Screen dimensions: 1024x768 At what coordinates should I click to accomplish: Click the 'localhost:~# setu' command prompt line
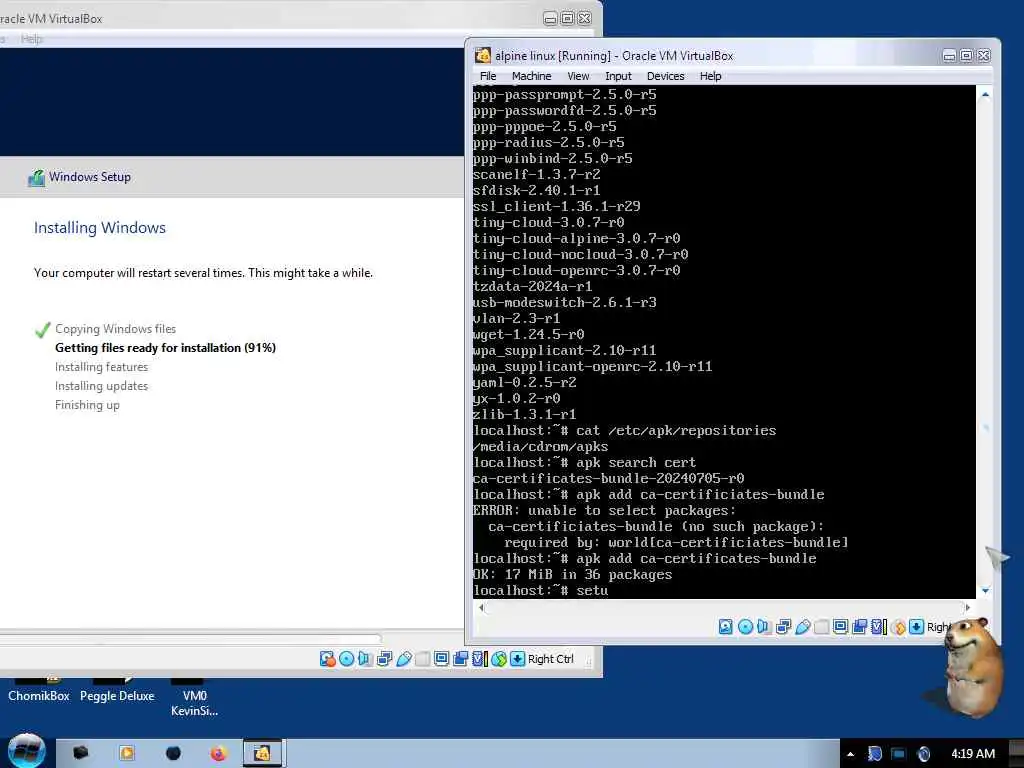pos(541,590)
